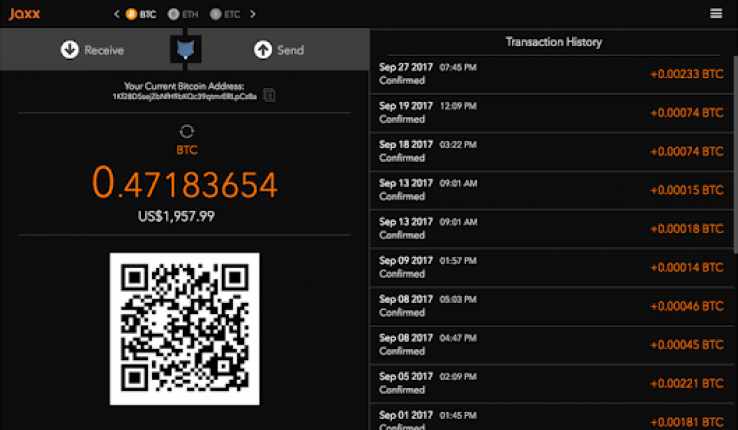Click the Ethereum Classic coin icon

tap(216, 14)
